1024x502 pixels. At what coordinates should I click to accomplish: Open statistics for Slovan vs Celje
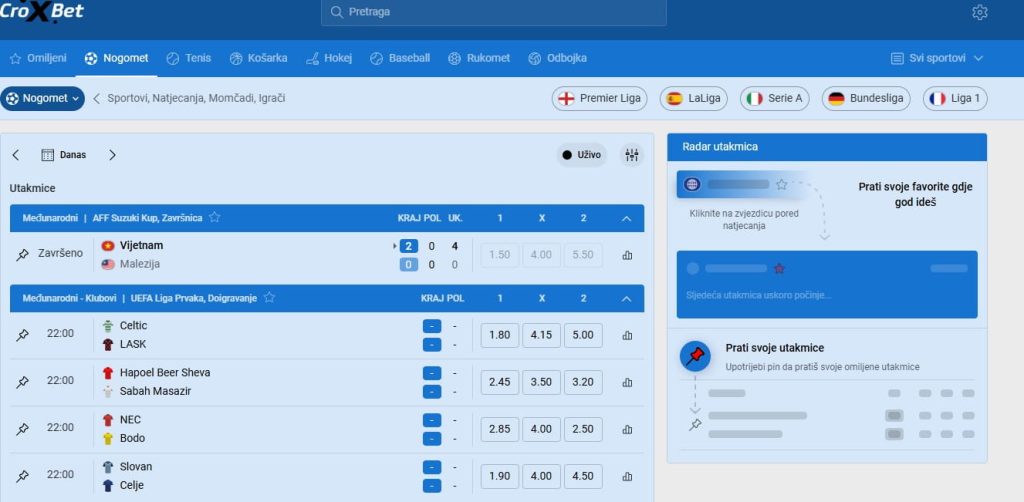click(628, 477)
